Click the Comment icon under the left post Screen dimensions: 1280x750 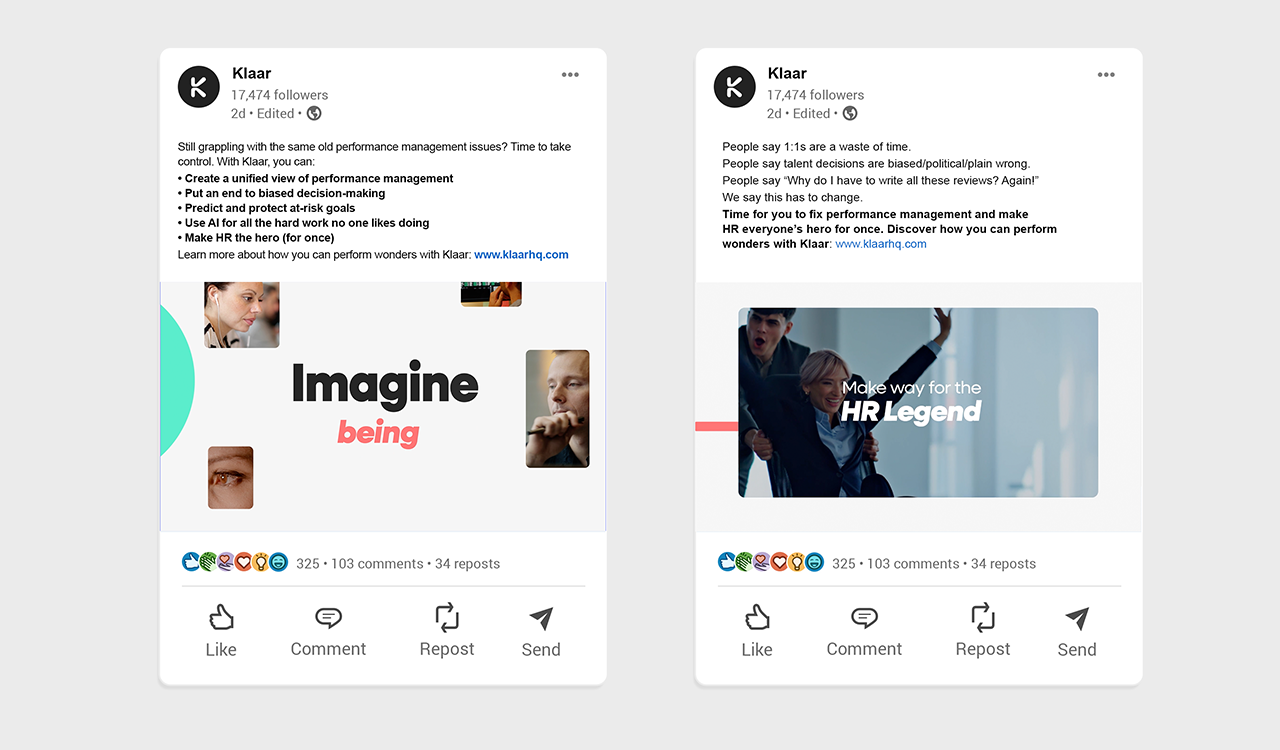click(x=328, y=617)
